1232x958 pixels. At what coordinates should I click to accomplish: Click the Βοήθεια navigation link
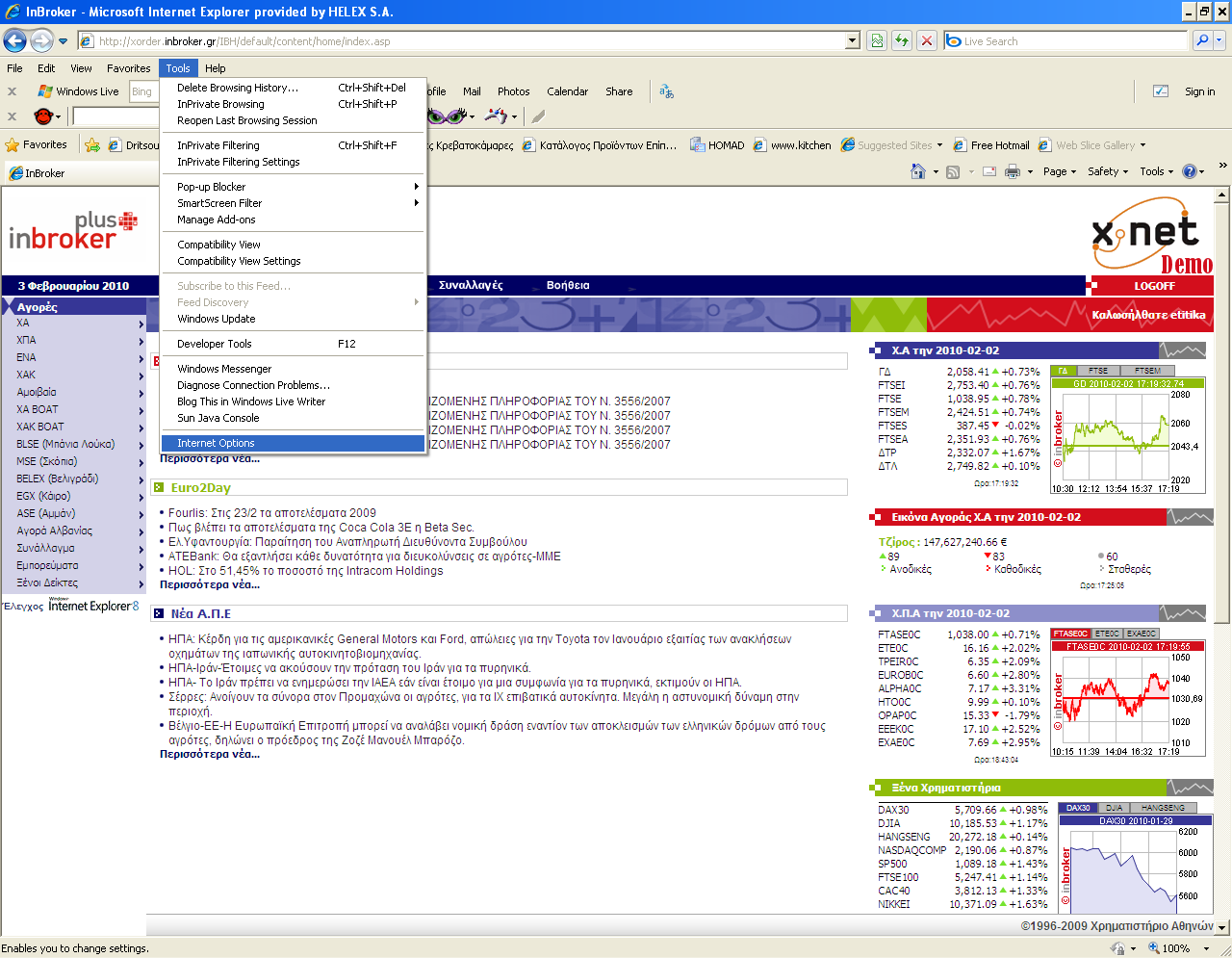[568, 285]
